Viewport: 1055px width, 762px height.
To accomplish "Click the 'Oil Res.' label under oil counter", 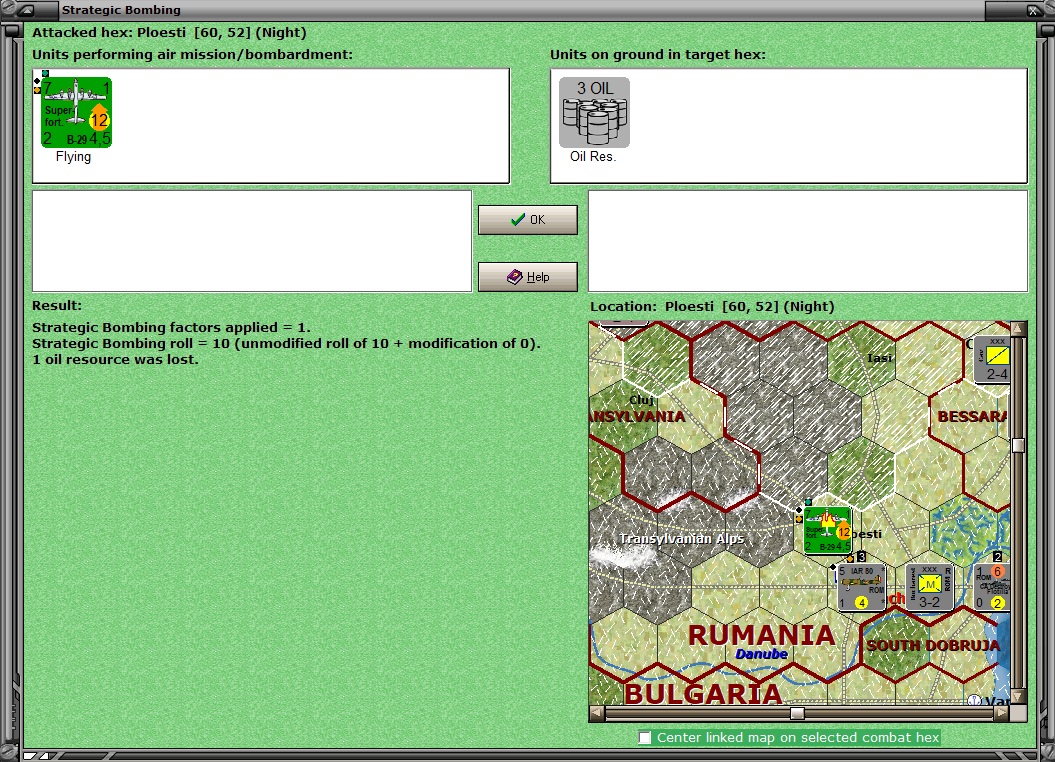I will (x=593, y=157).
